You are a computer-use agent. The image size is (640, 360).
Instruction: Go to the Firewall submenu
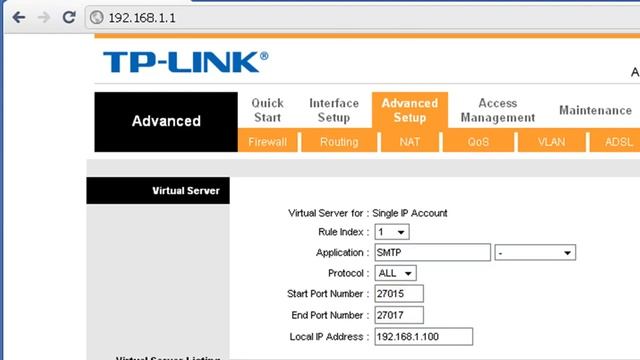pos(268,142)
